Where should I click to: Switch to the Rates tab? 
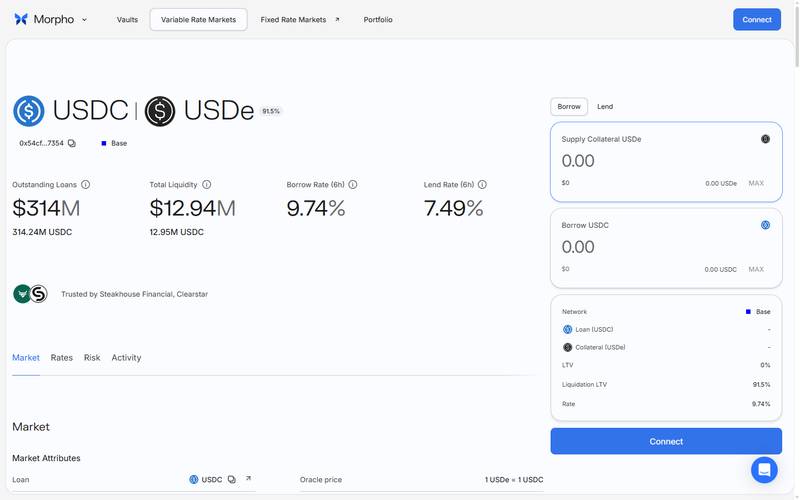[62, 358]
